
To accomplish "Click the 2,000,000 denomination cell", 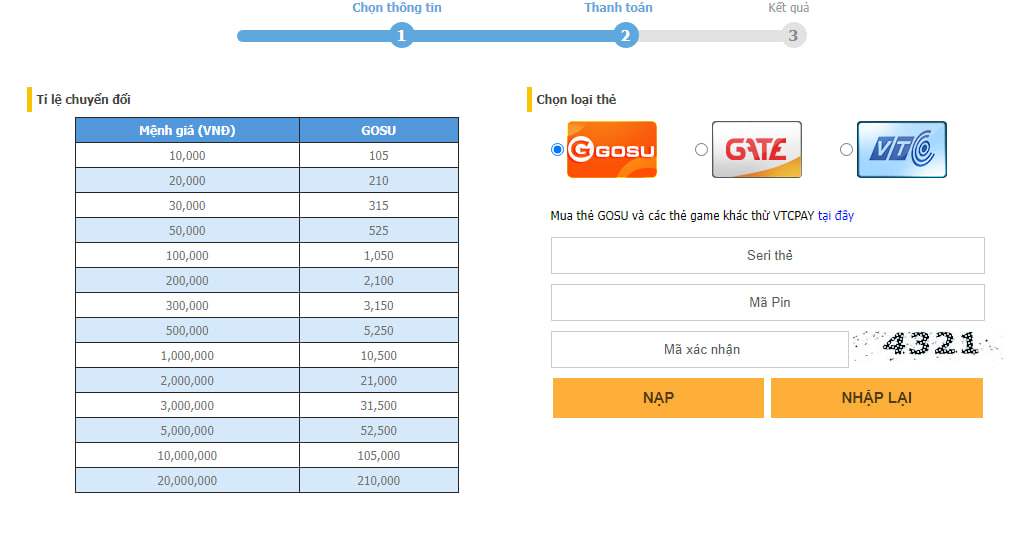I will pos(187,380).
